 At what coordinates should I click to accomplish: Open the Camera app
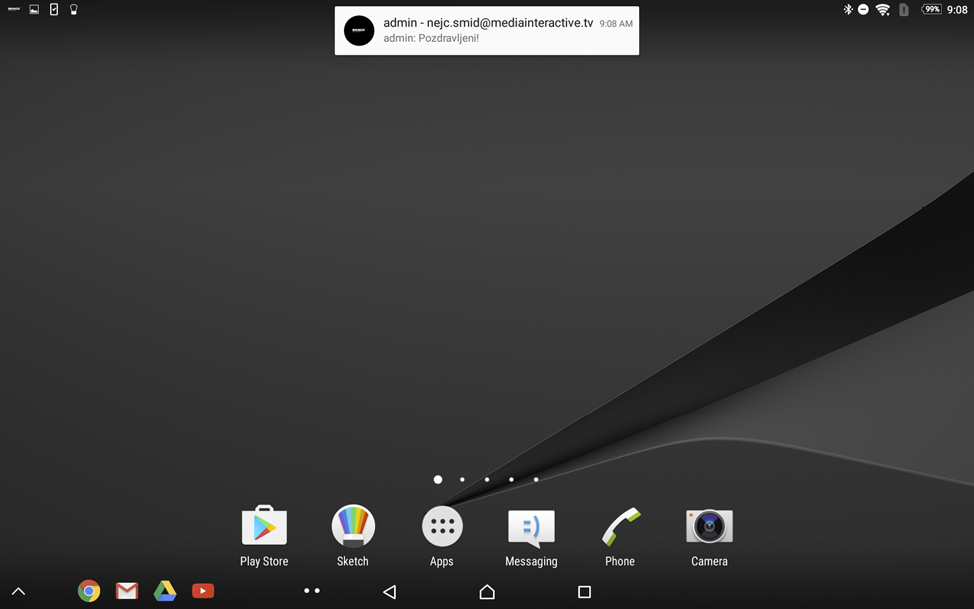coord(709,536)
